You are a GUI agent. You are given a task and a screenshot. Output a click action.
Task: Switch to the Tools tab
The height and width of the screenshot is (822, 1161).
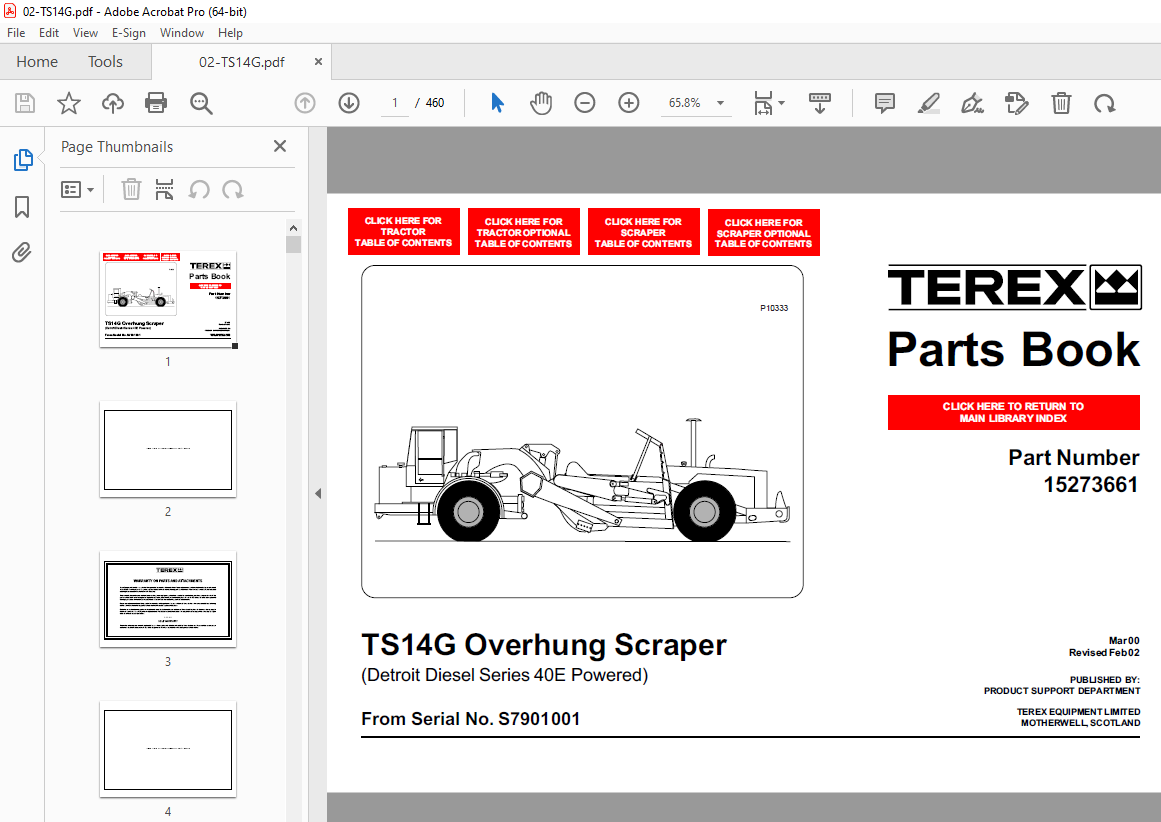pos(105,61)
